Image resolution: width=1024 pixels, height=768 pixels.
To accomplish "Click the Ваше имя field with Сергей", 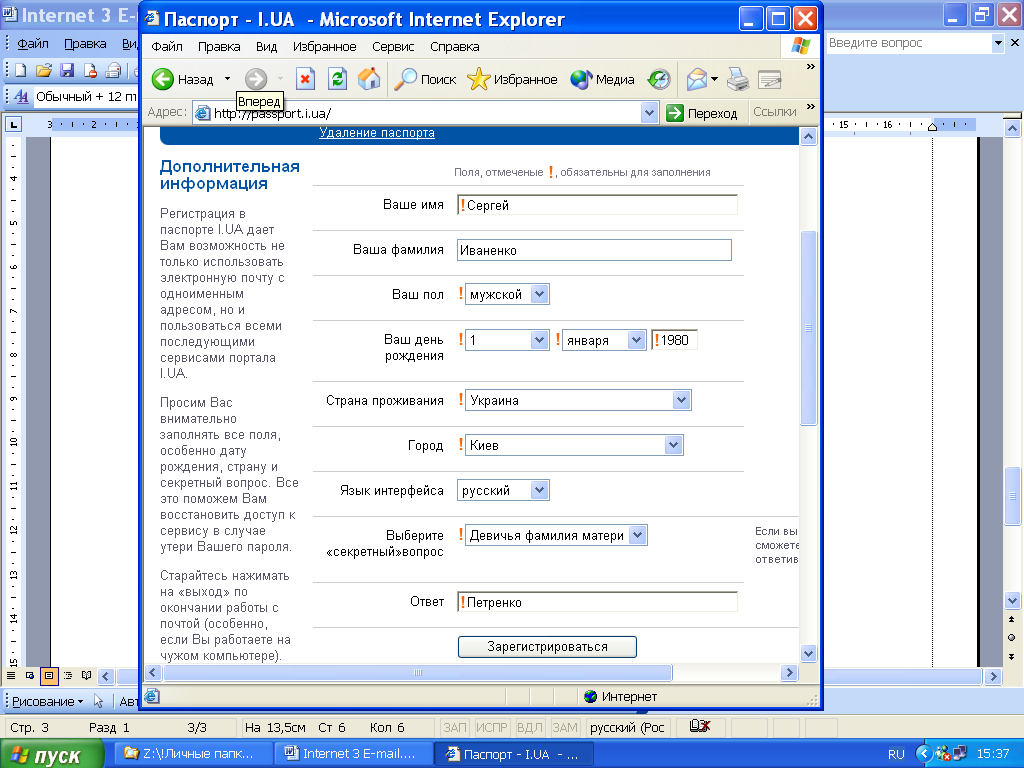I will (x=597, y=205).
